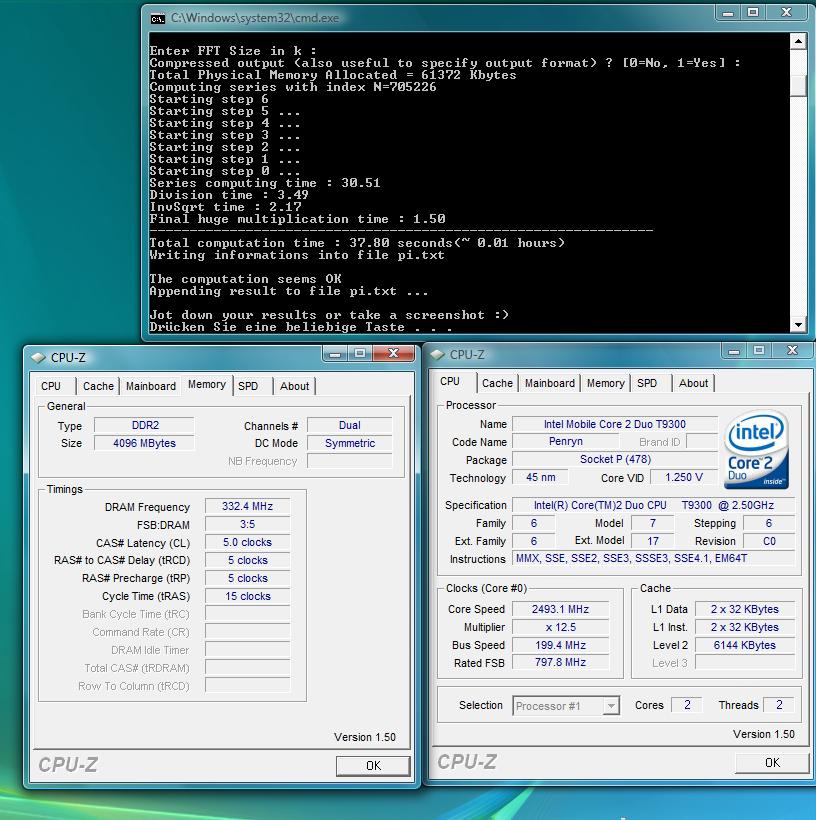This screenshot has width=816, height=820.
Task: Click the cmd.exe title bar icon
Action: [157, 19]
